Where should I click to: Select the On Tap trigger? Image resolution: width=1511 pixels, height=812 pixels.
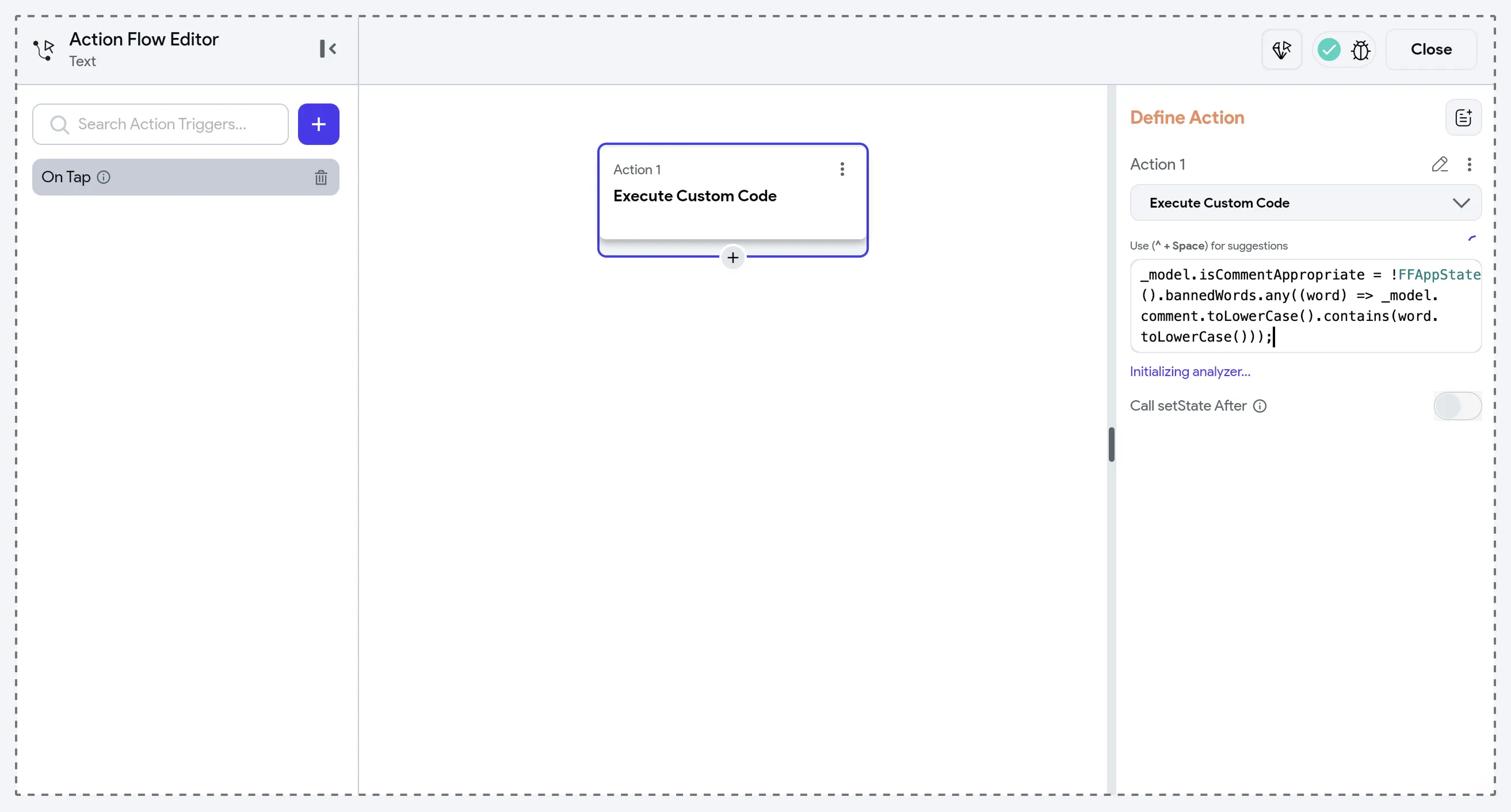(185, 177)
